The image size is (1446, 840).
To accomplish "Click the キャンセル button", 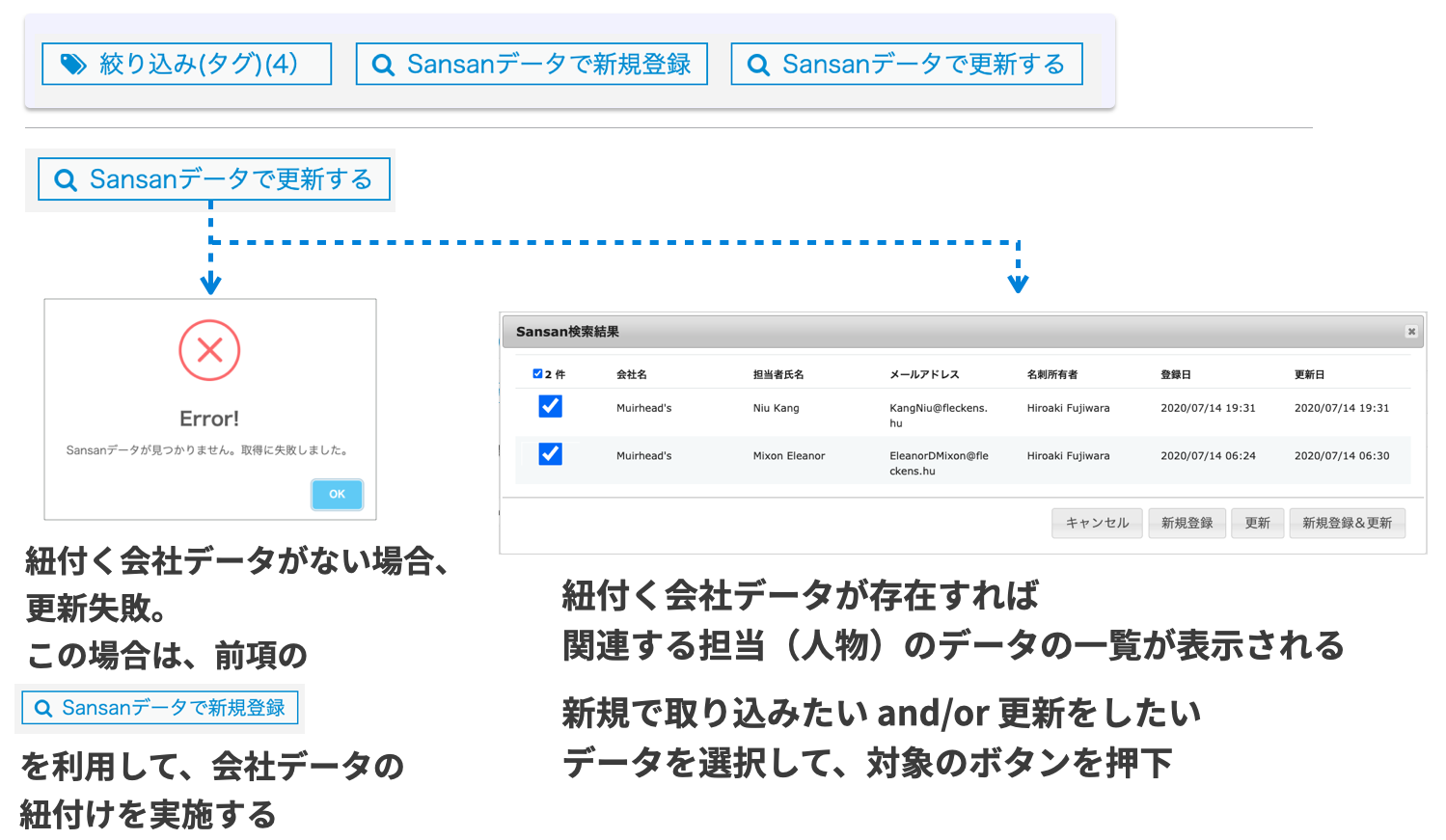I will (1097, 523).
